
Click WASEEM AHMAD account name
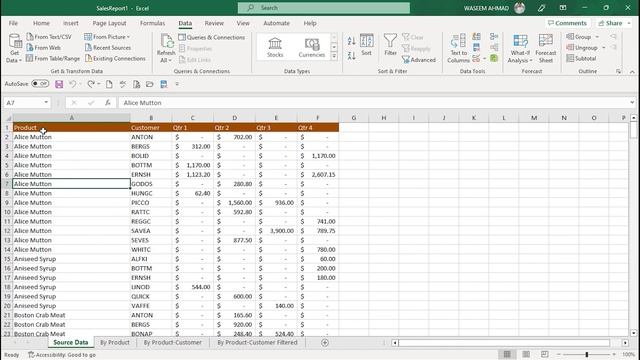click(486, 8)
